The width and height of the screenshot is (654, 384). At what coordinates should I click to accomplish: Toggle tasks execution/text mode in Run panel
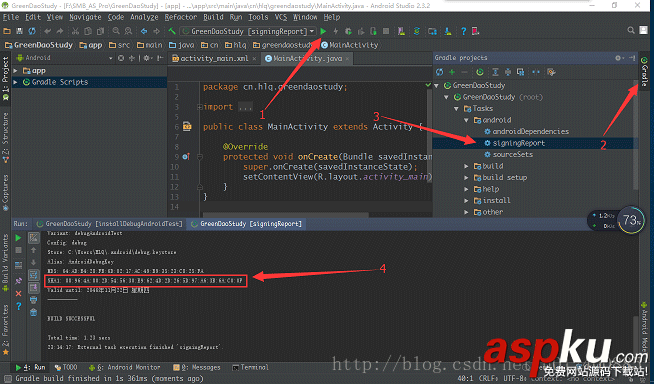(34, 238)
